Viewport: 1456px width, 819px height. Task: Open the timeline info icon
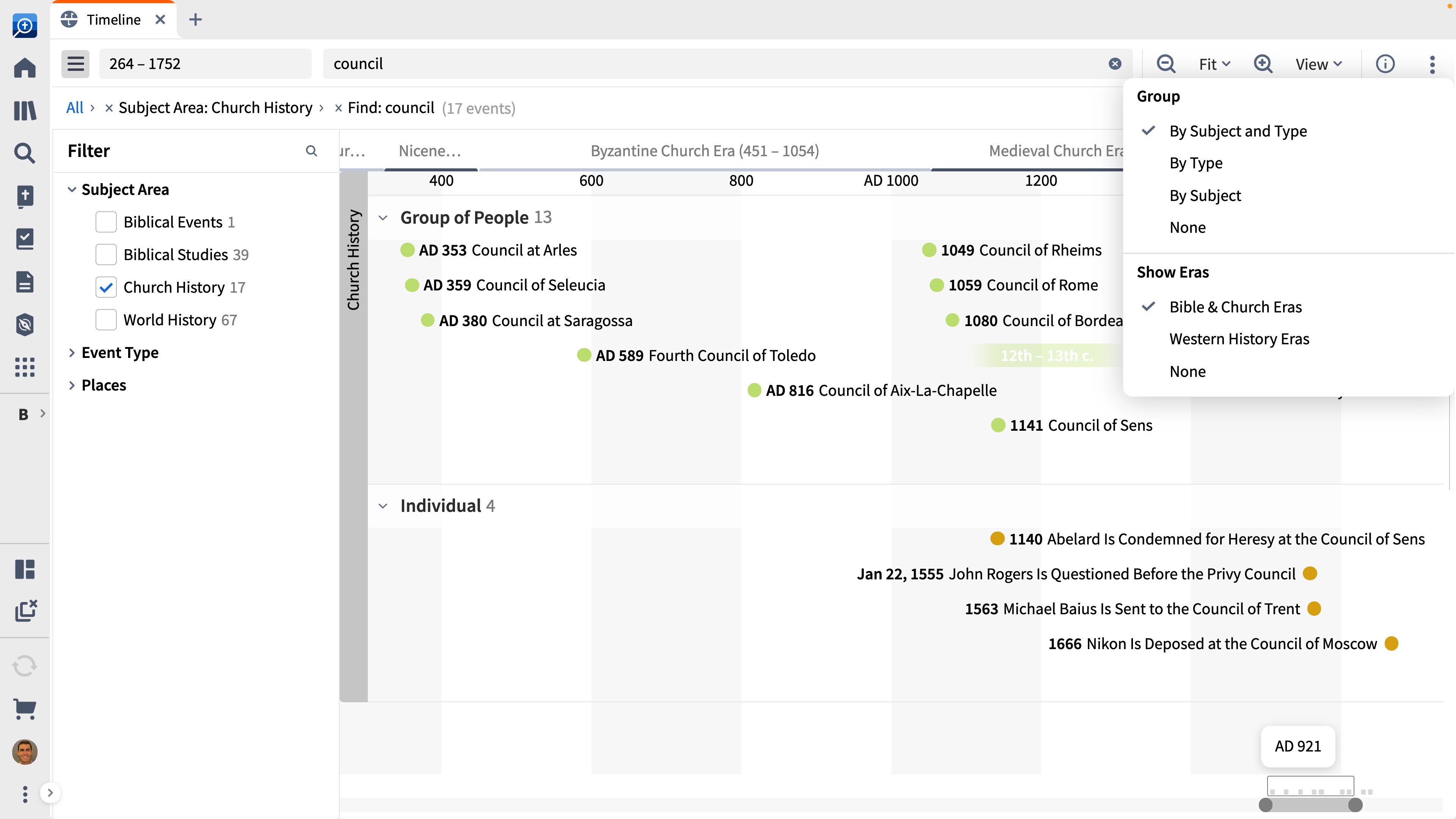click(x=1385, y=64)
